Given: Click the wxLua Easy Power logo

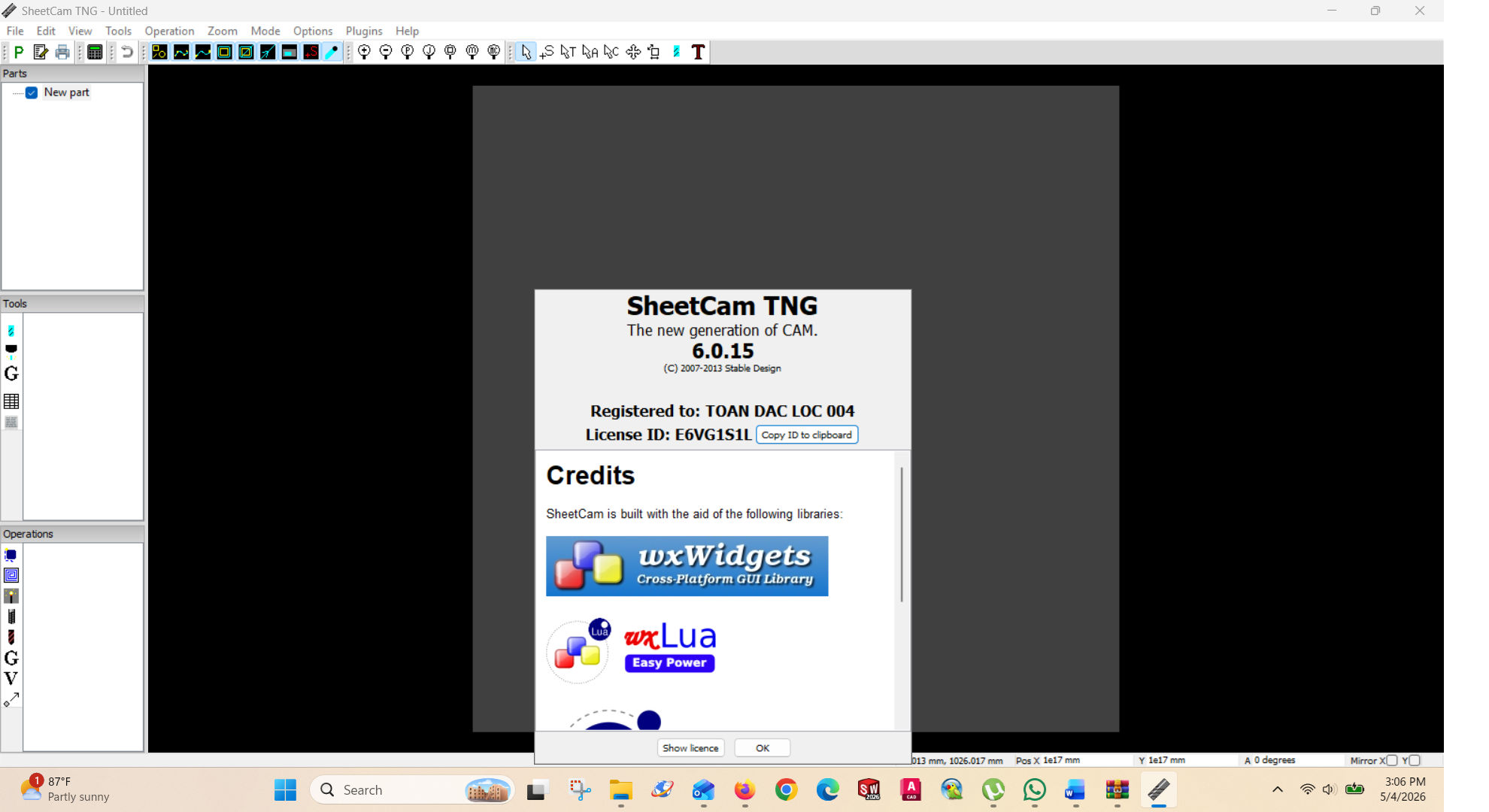Looking at the screenshot, I should [x=632, y=651].
